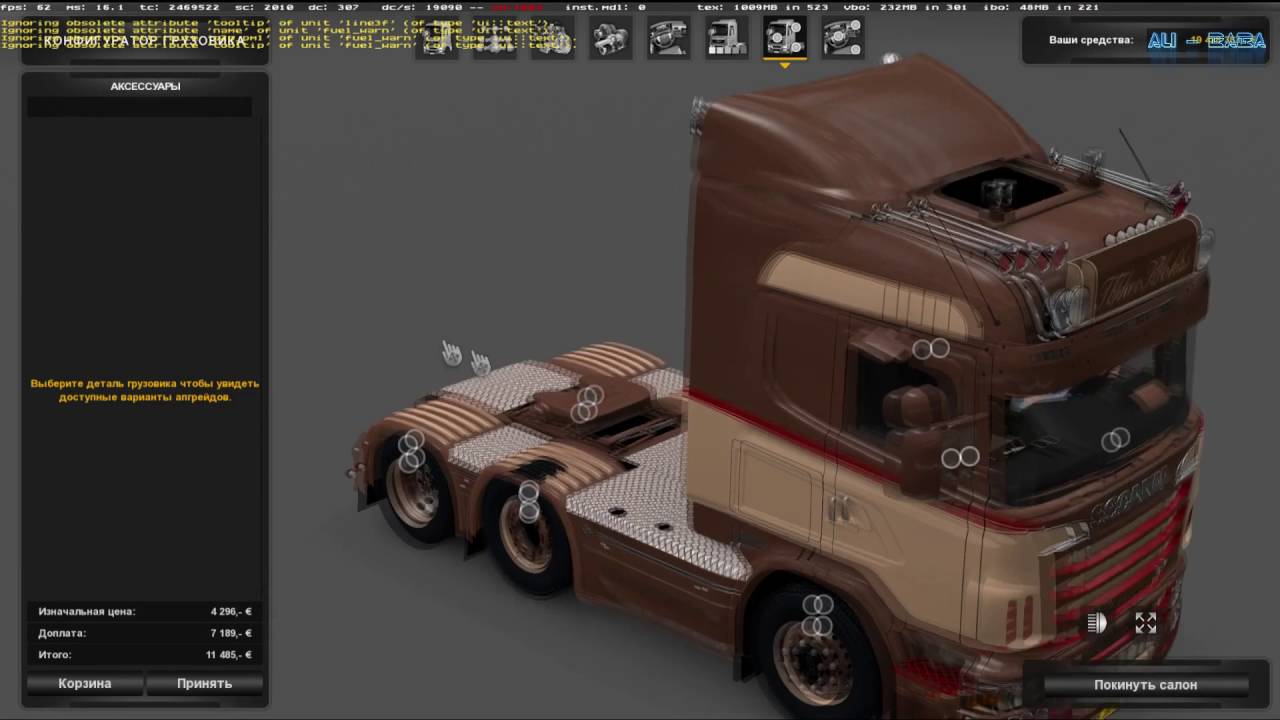Open the cabin interior steering wheel tab

point(669,39)
